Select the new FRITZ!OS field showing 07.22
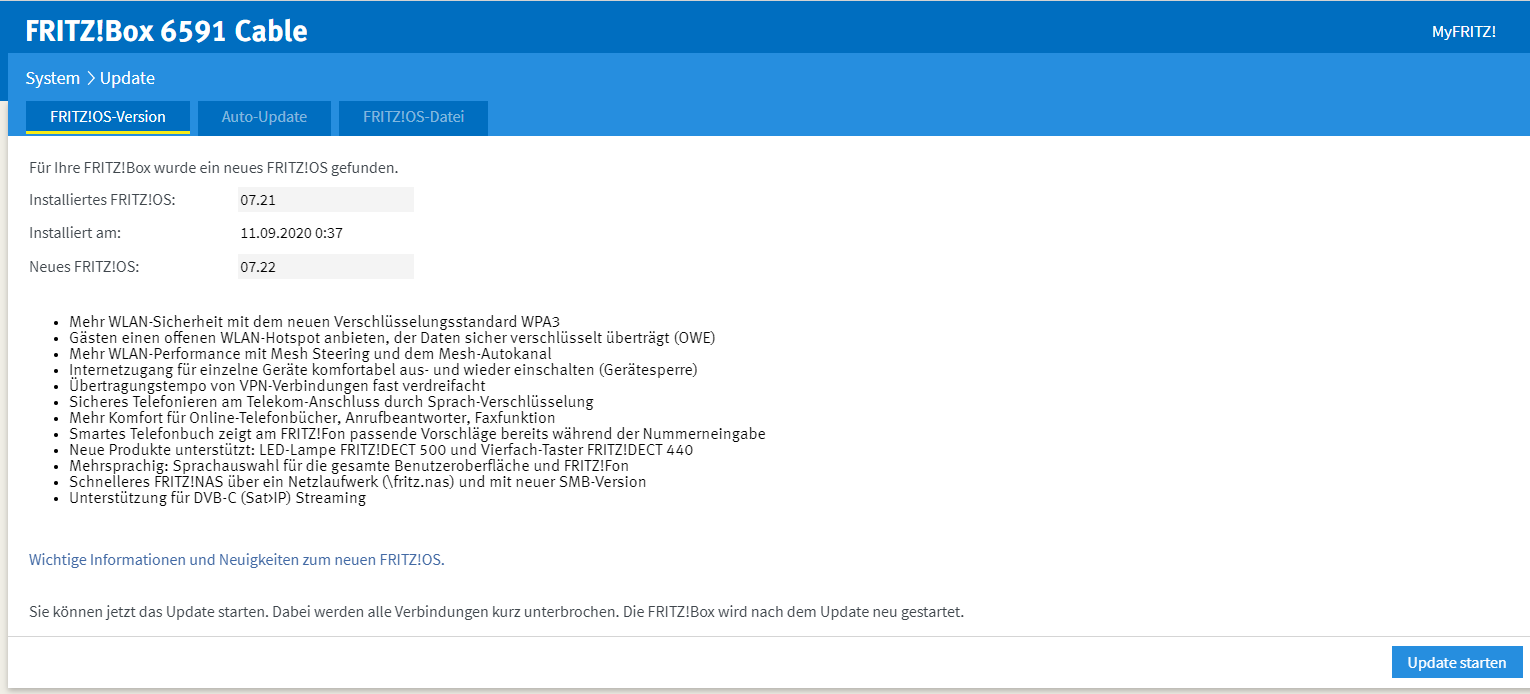The height and width of the screenshot is (694, 1530). click(325, 267)
